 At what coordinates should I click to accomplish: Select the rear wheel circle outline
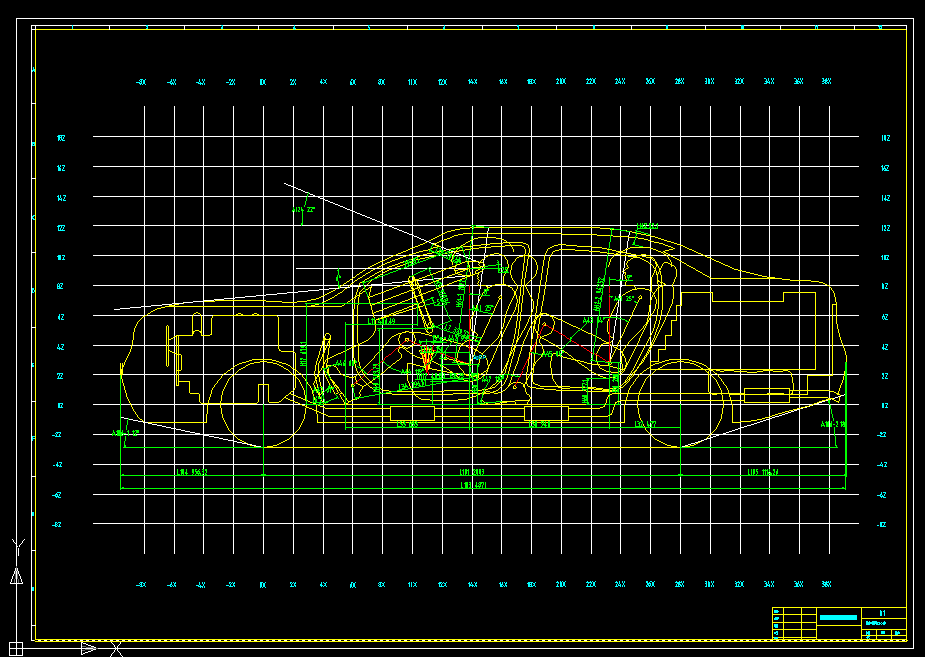[x=680, y=403]
